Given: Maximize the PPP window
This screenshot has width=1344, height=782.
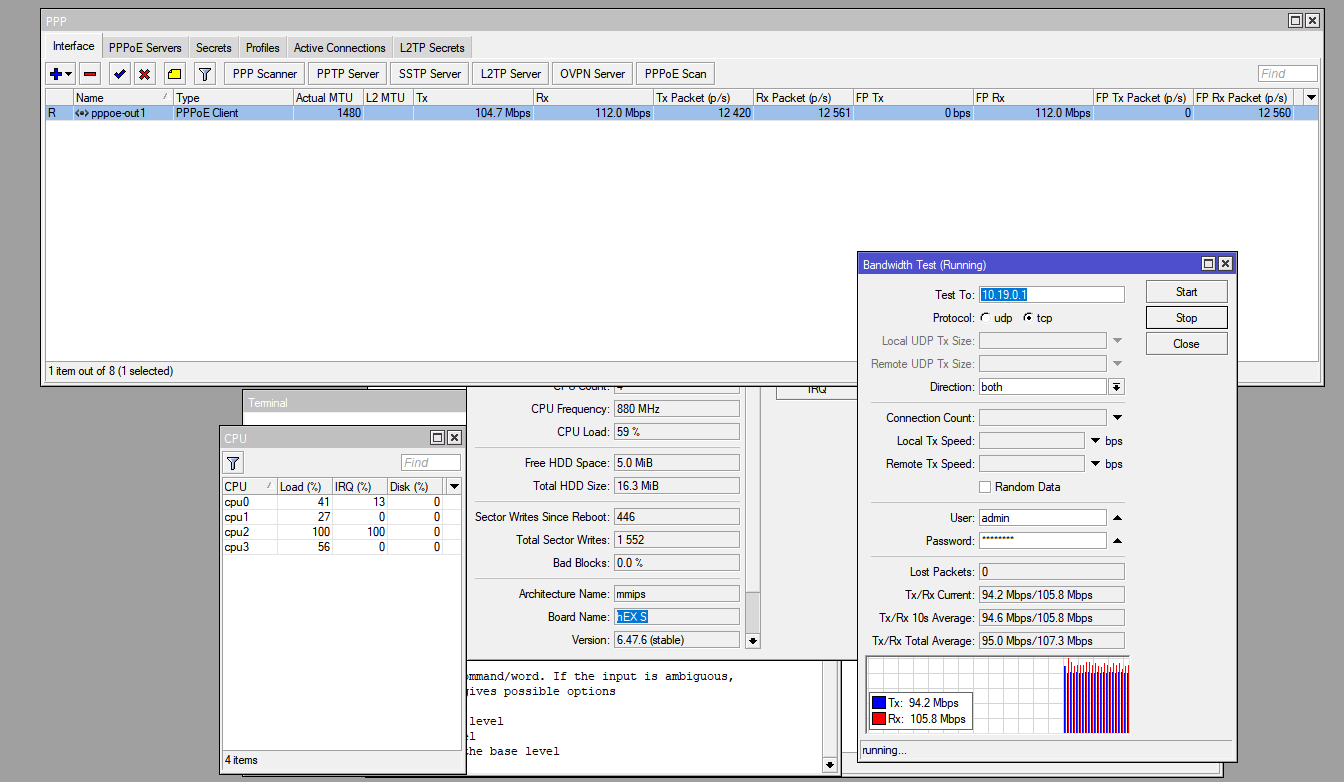Looking at the screenshot, I should point(1296,20).
